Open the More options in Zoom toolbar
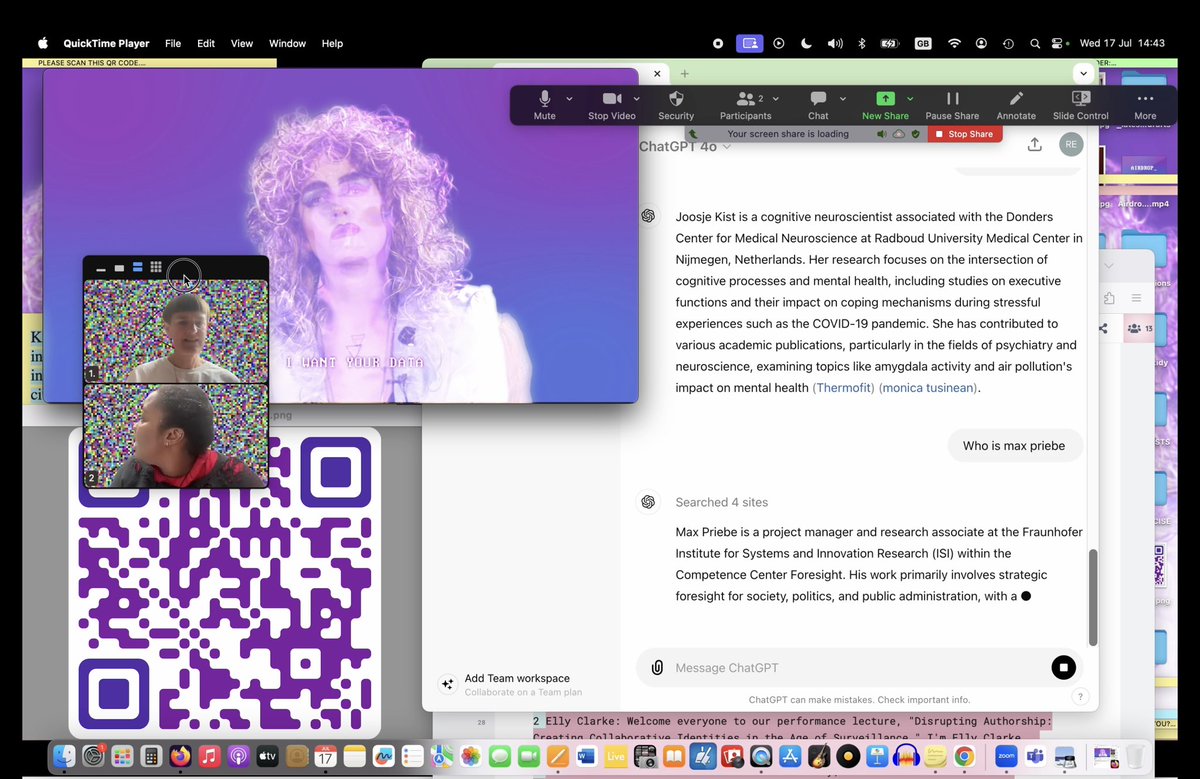 [x=1145, y=105]
